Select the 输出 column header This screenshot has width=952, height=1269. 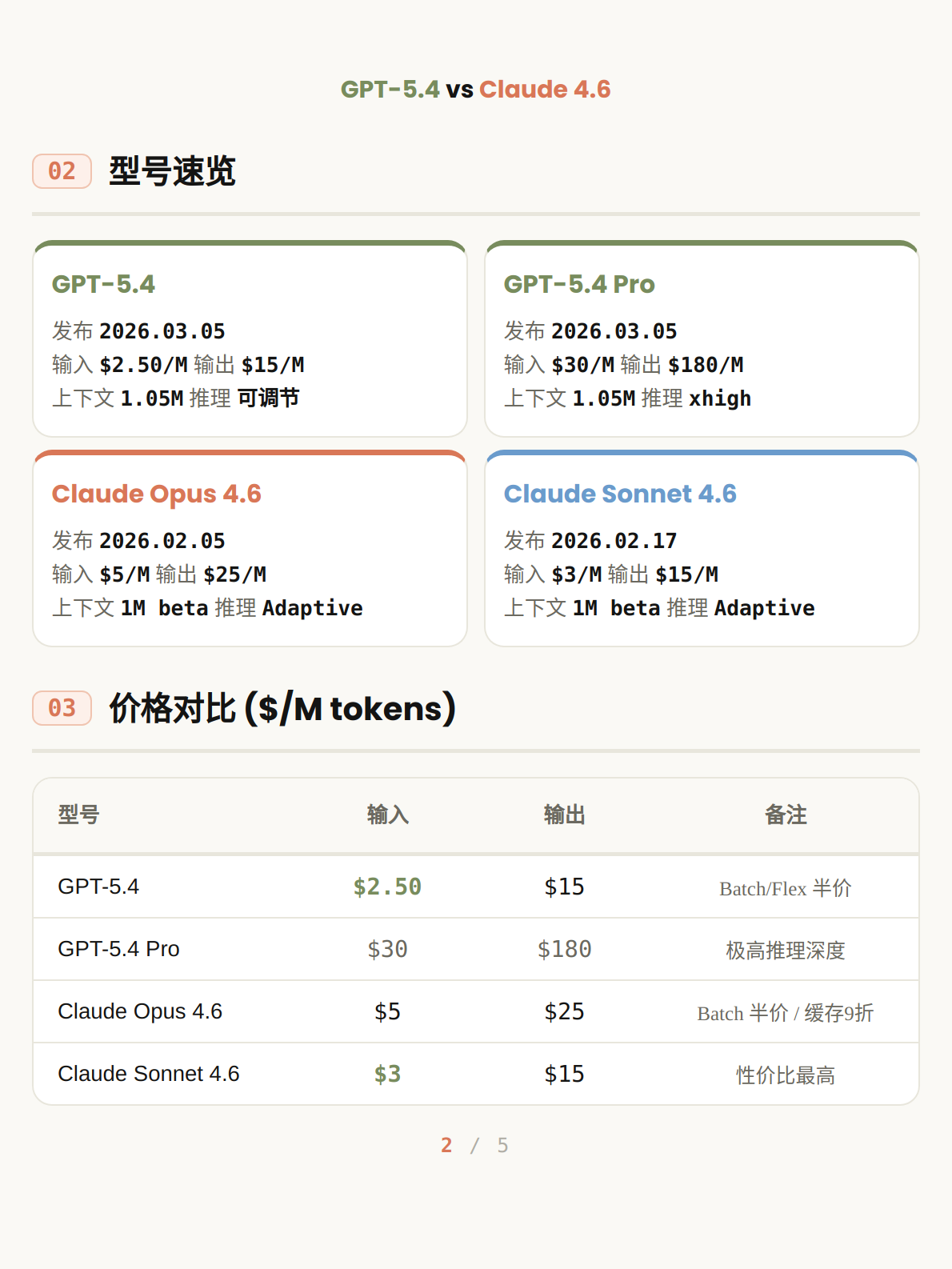click(565, 815)
